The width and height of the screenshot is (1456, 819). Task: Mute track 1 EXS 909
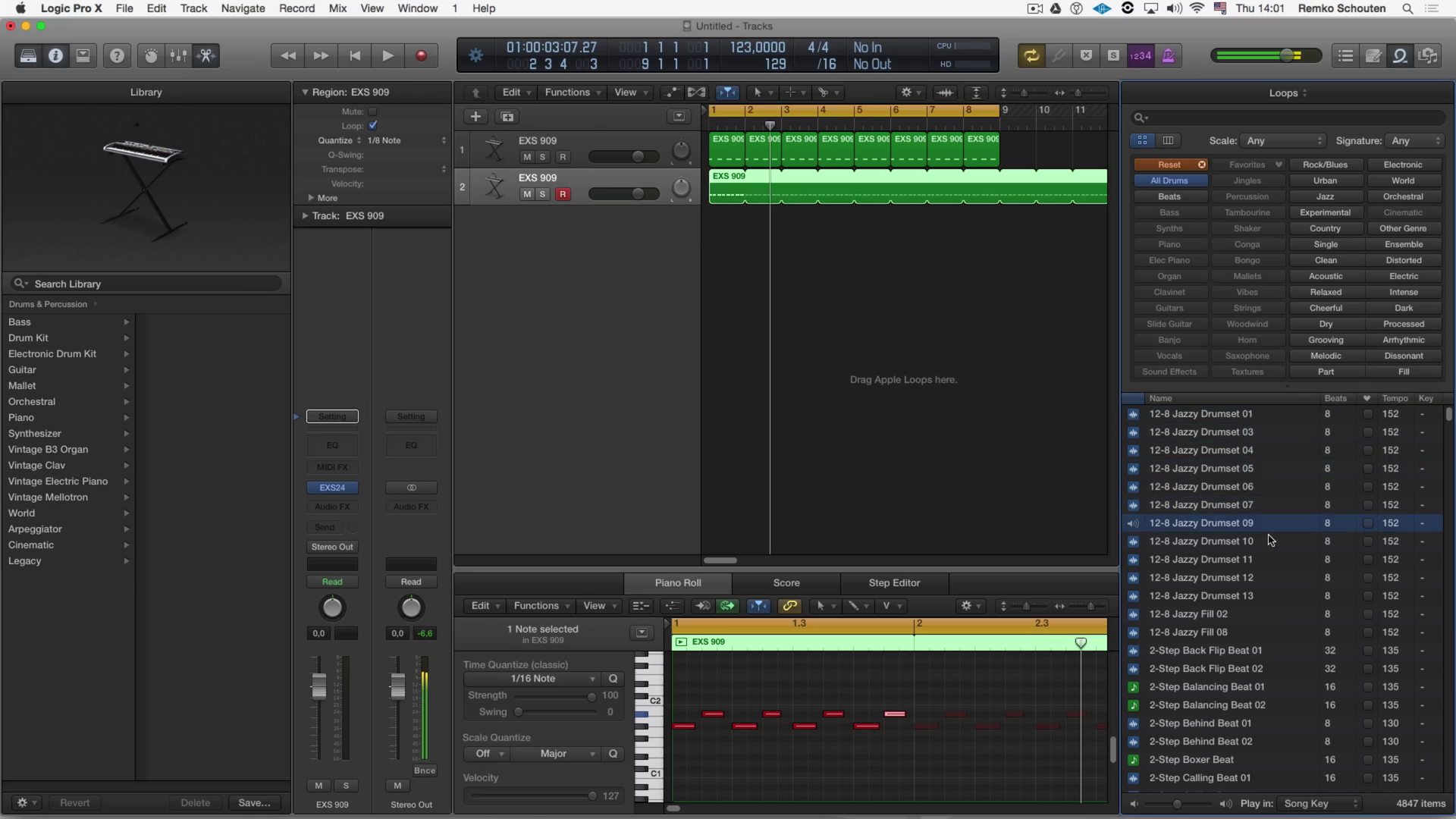tap(527, 157)
